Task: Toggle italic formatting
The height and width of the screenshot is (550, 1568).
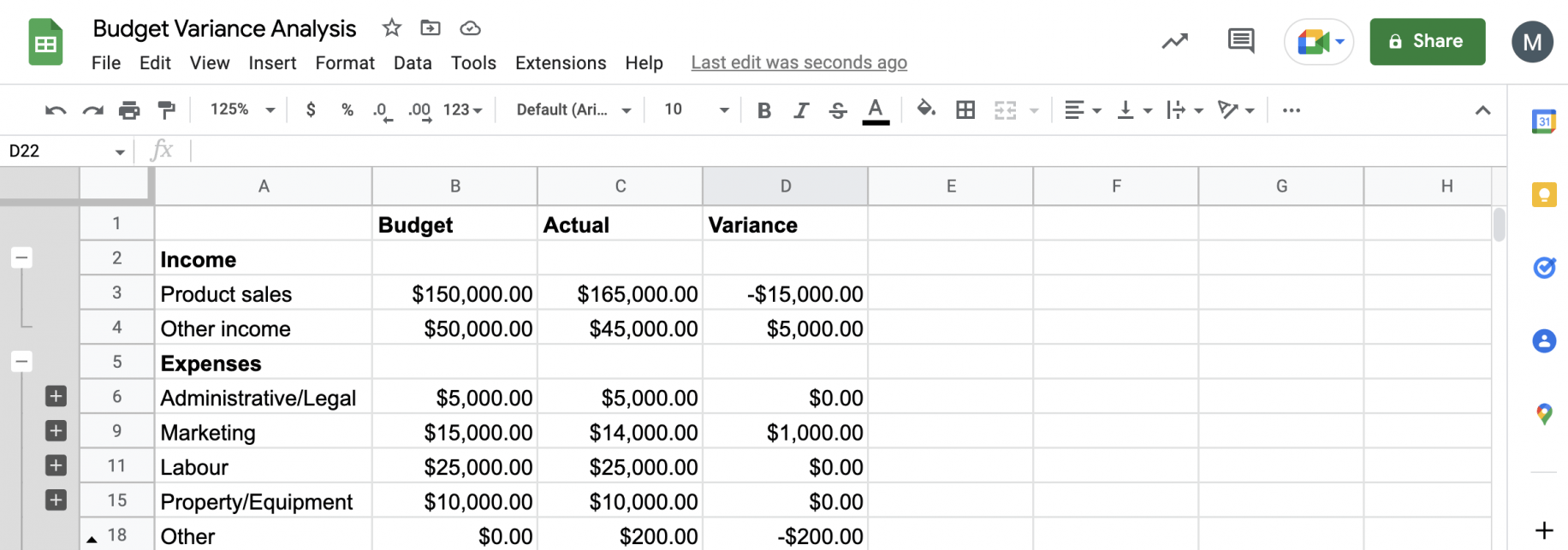Action: (801, 110)
